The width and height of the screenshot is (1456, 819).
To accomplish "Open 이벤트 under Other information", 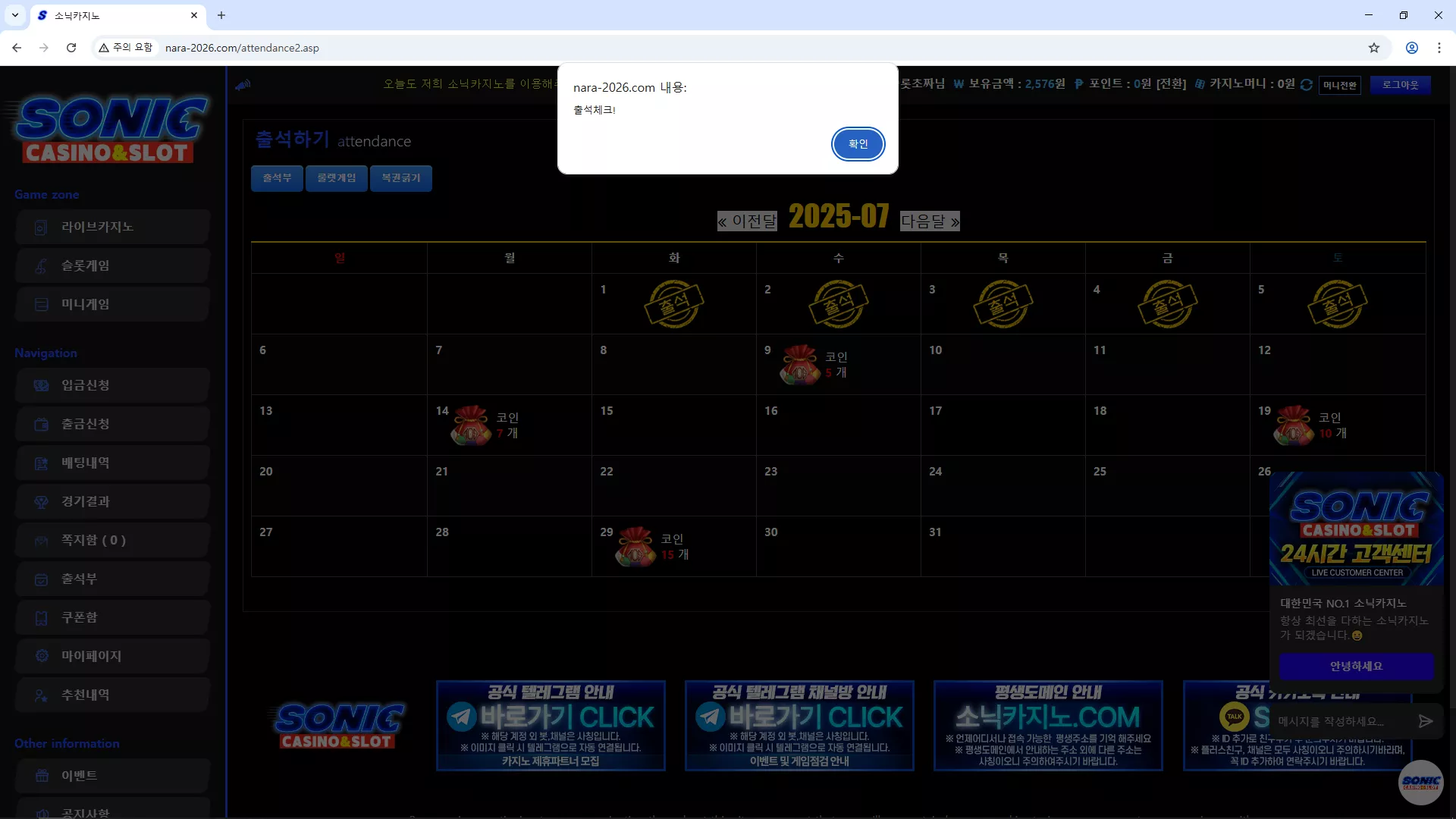I will click(112, 776).
